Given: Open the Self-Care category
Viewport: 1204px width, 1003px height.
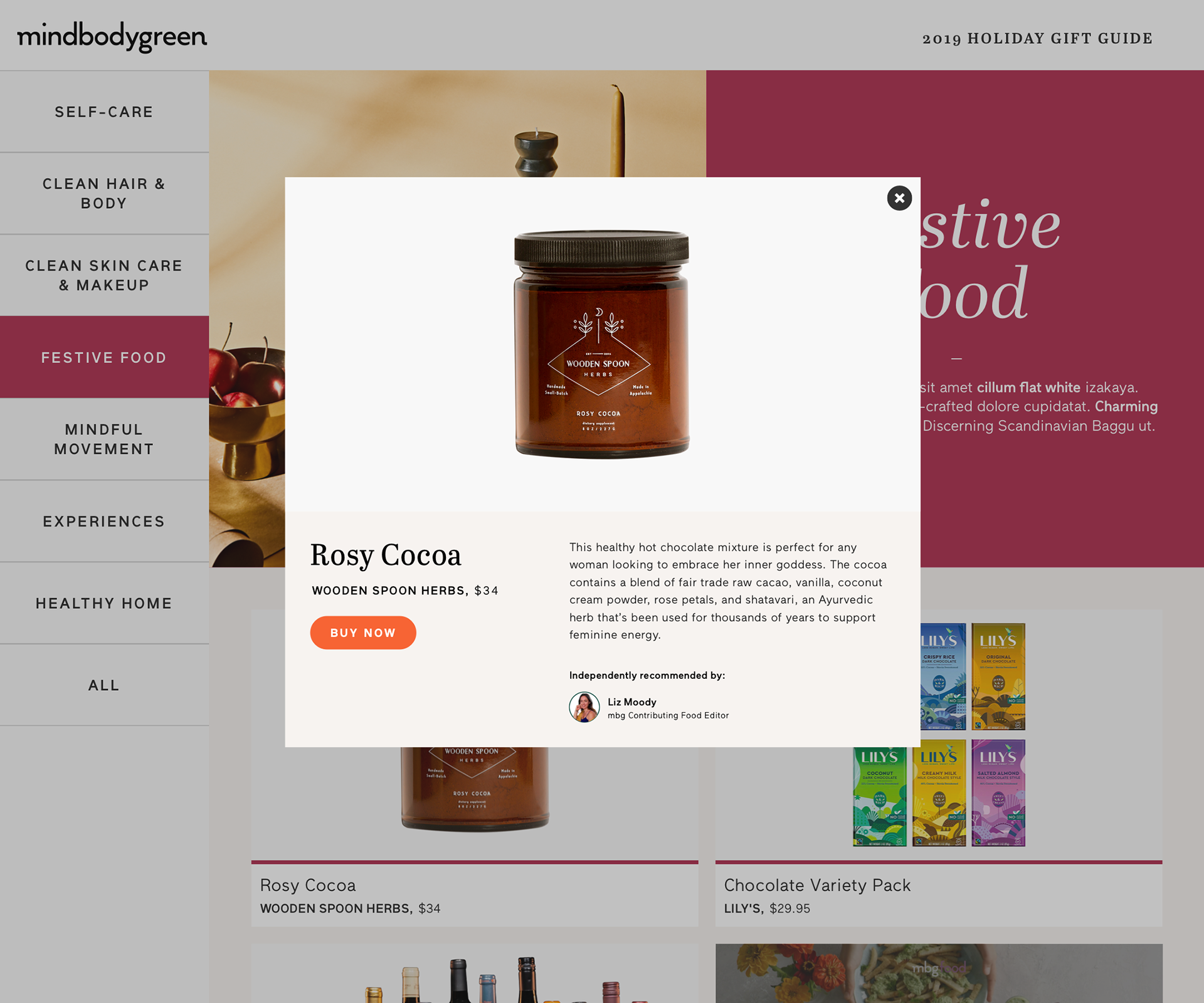Looking at the screenshot, I should 104,112.
